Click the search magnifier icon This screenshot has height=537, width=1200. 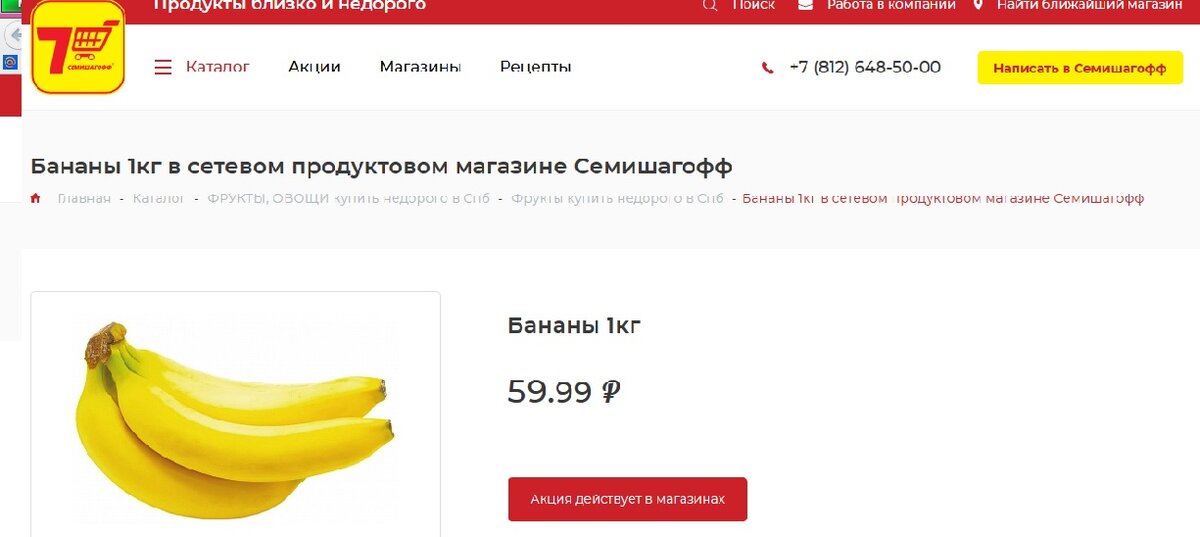pyautogui.click(x=710, y=5)
